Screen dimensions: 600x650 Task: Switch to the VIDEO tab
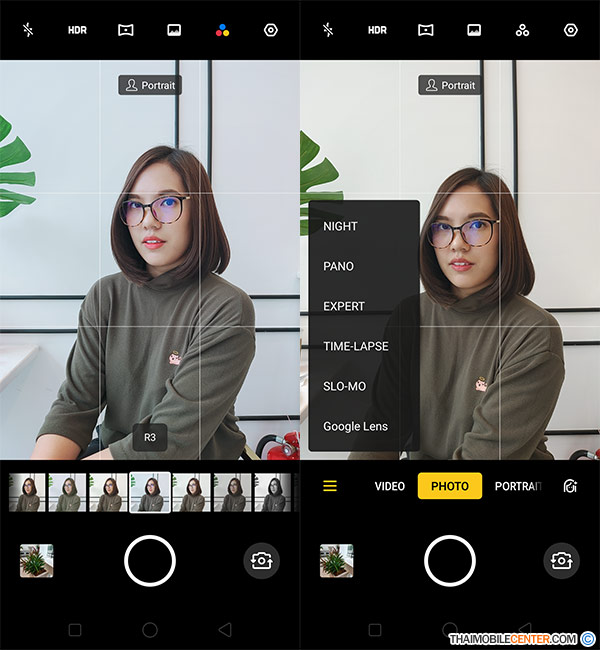[389, 486]
